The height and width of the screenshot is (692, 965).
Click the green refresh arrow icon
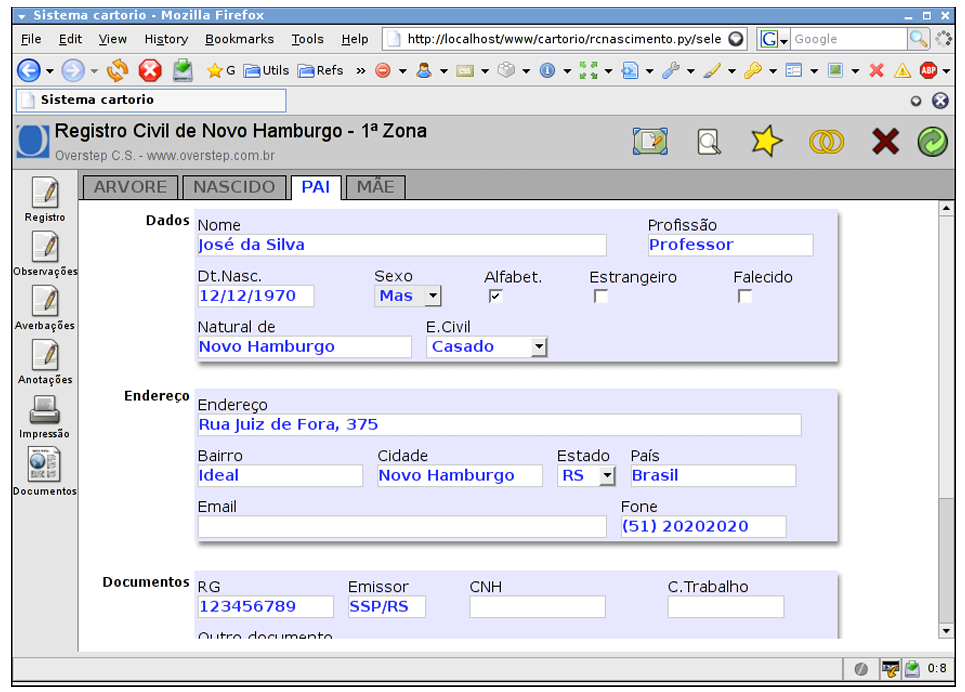[932, 142]
